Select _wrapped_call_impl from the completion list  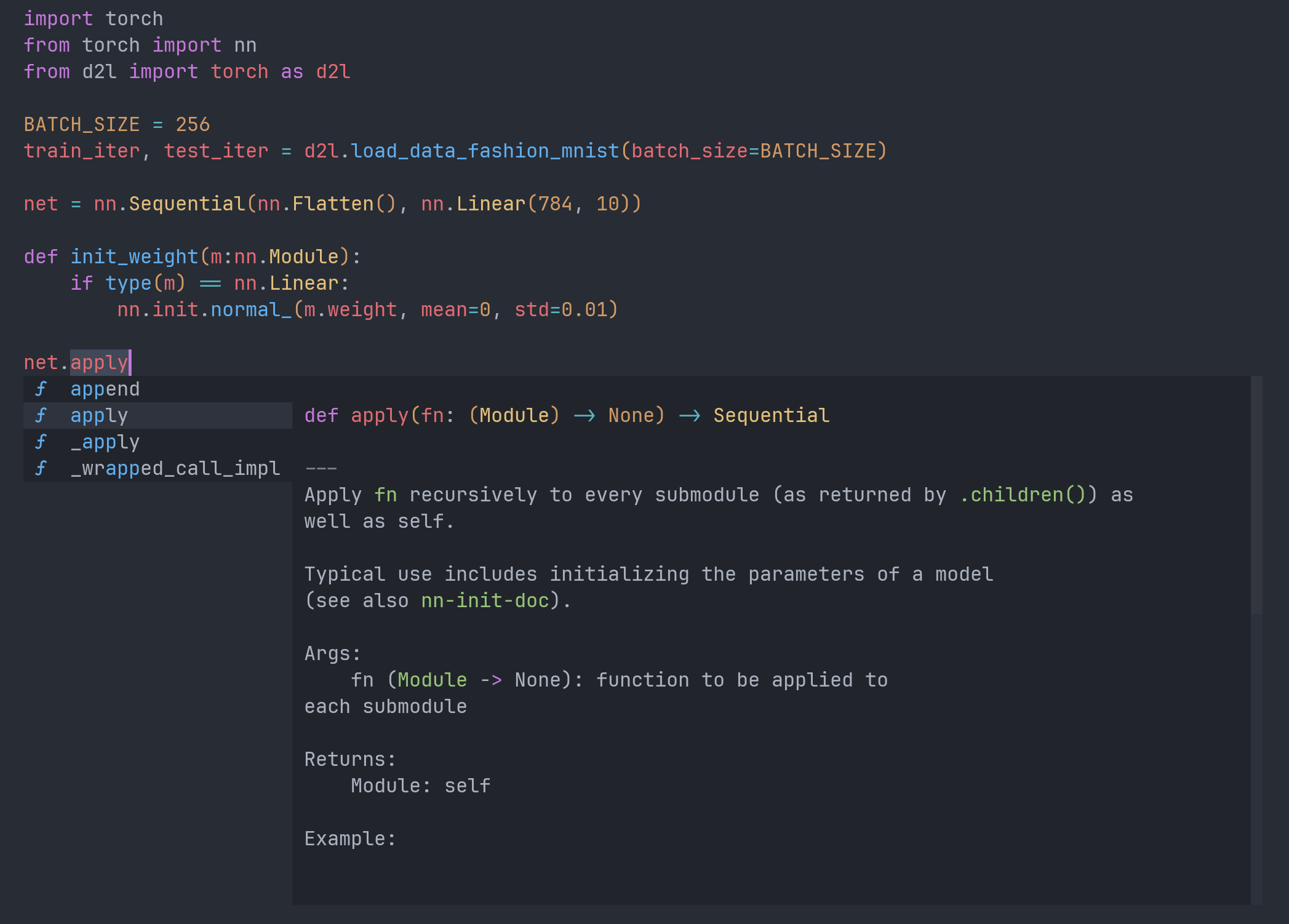175,469
